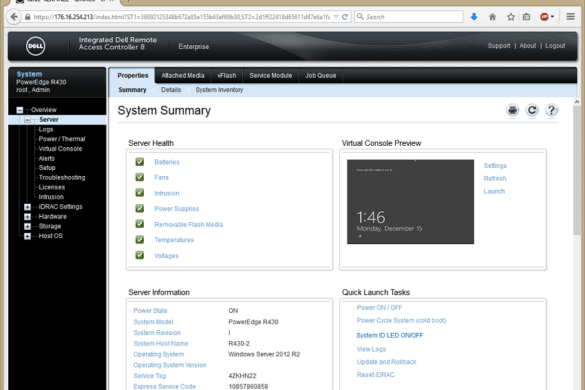
Task: Click the browser downloads arrow icon
Action: 474,17
